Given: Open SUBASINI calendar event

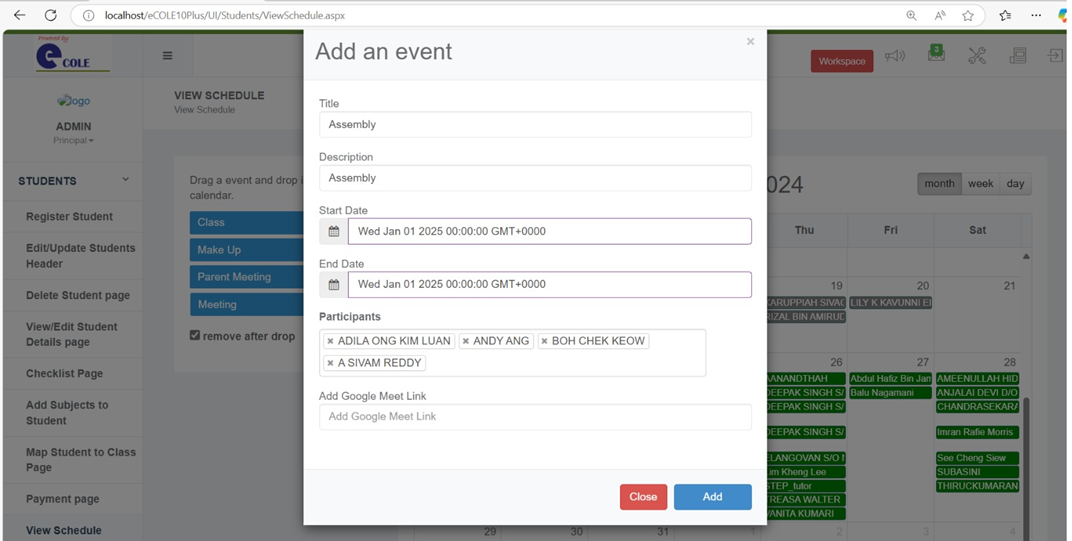Looking at the screenshot, I should [978, 472].
